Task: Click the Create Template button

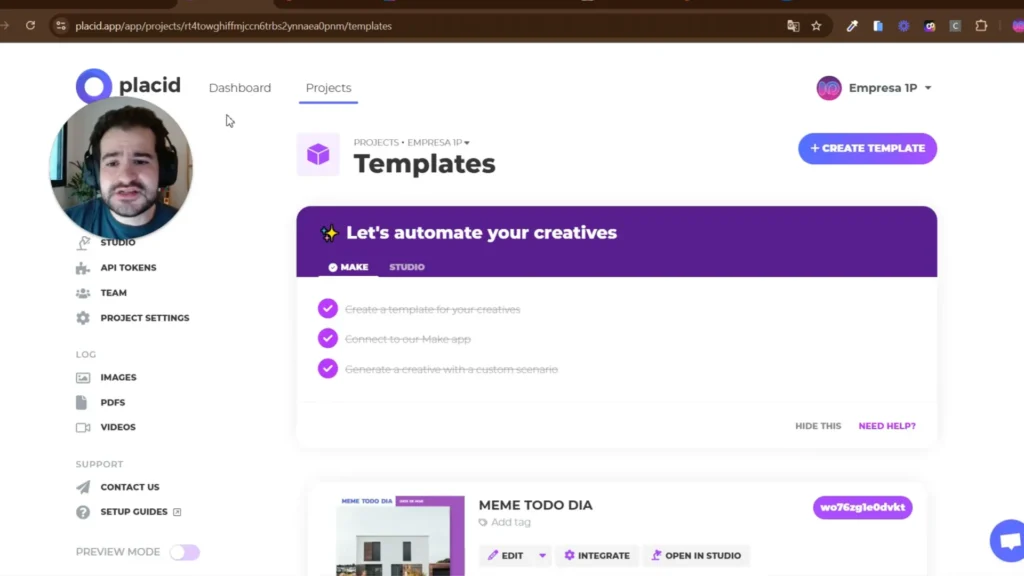Action: 867,148
